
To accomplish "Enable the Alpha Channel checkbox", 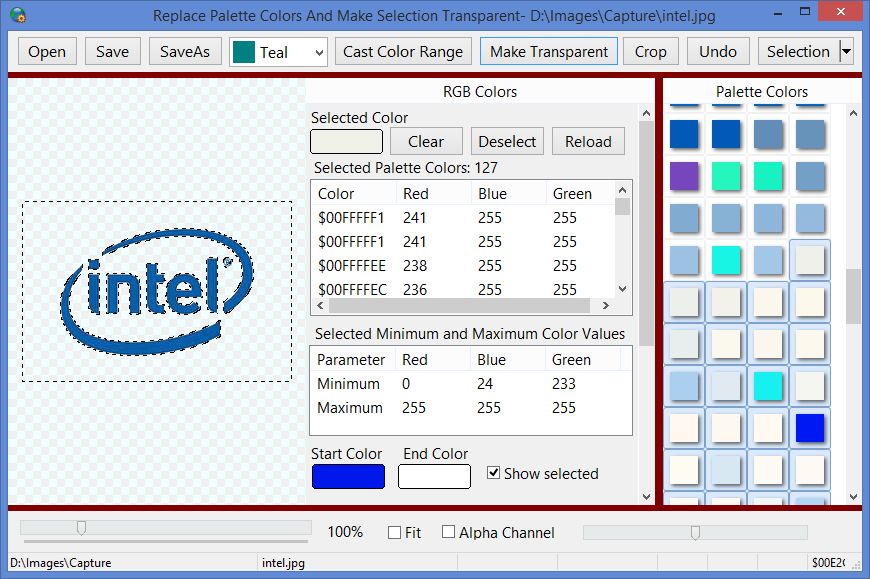I will point(448,532).
